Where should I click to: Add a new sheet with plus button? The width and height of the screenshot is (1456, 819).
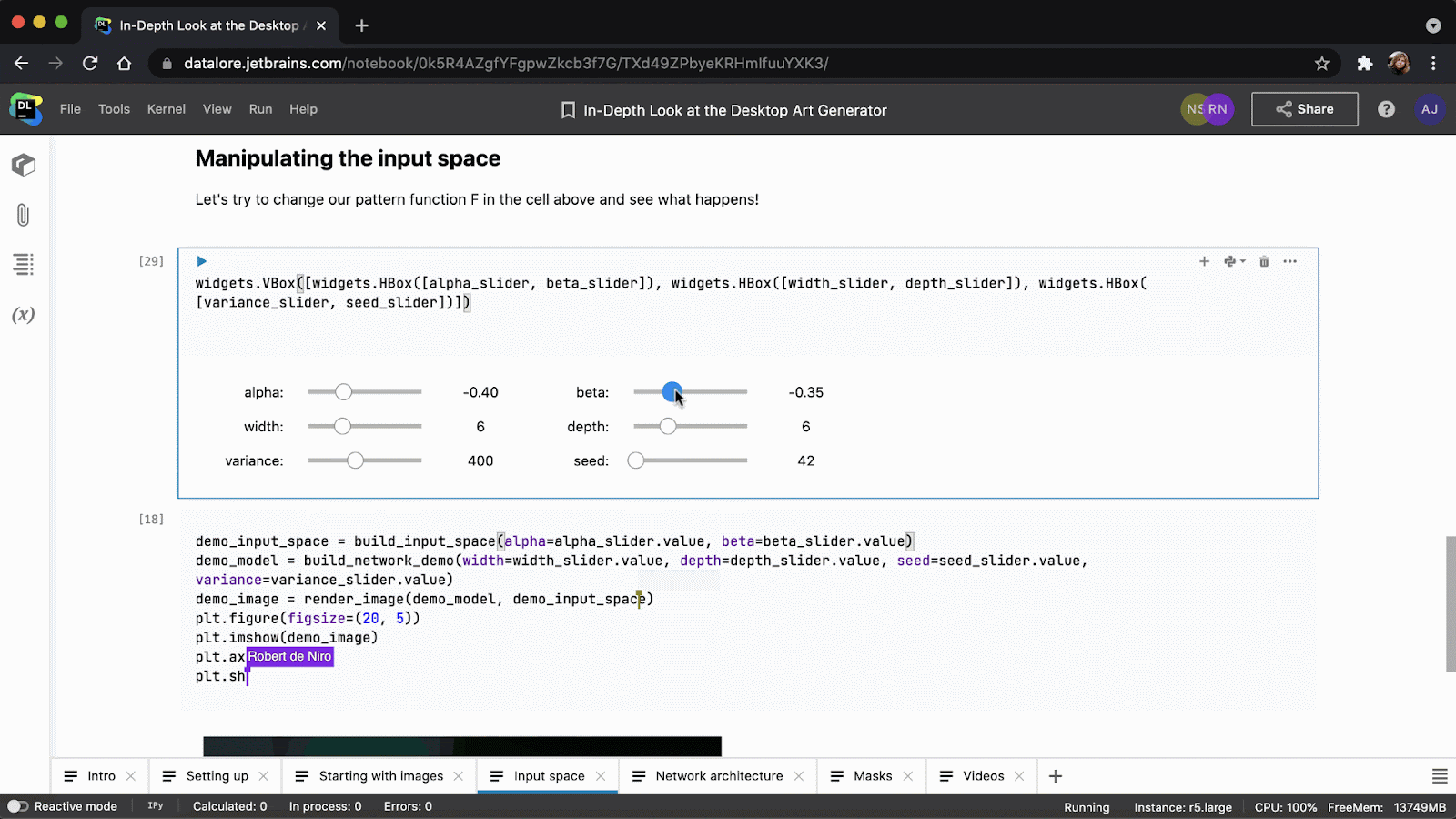pyautogui.click(x=1056, y=776)
